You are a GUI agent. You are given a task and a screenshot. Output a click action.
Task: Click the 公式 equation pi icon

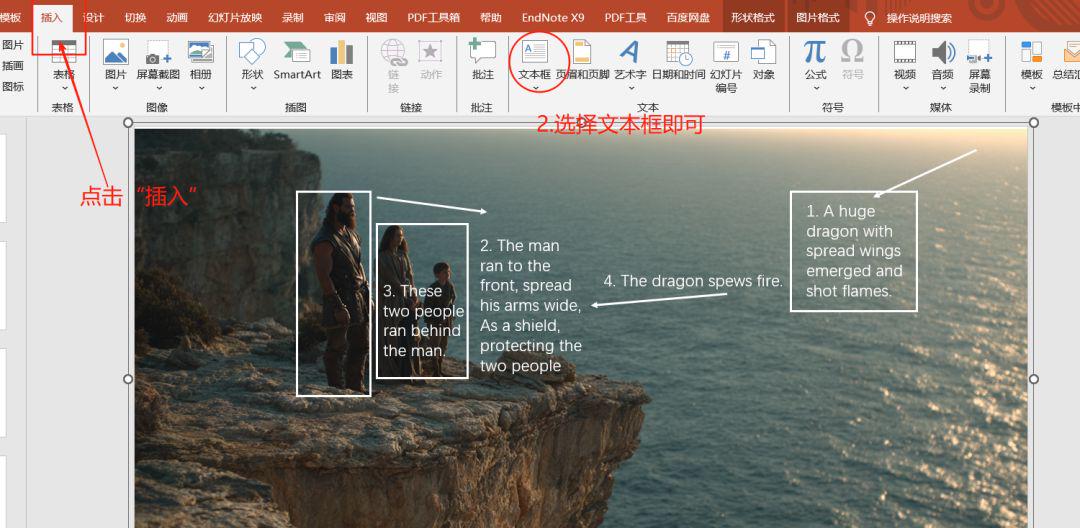click(816, 52)
